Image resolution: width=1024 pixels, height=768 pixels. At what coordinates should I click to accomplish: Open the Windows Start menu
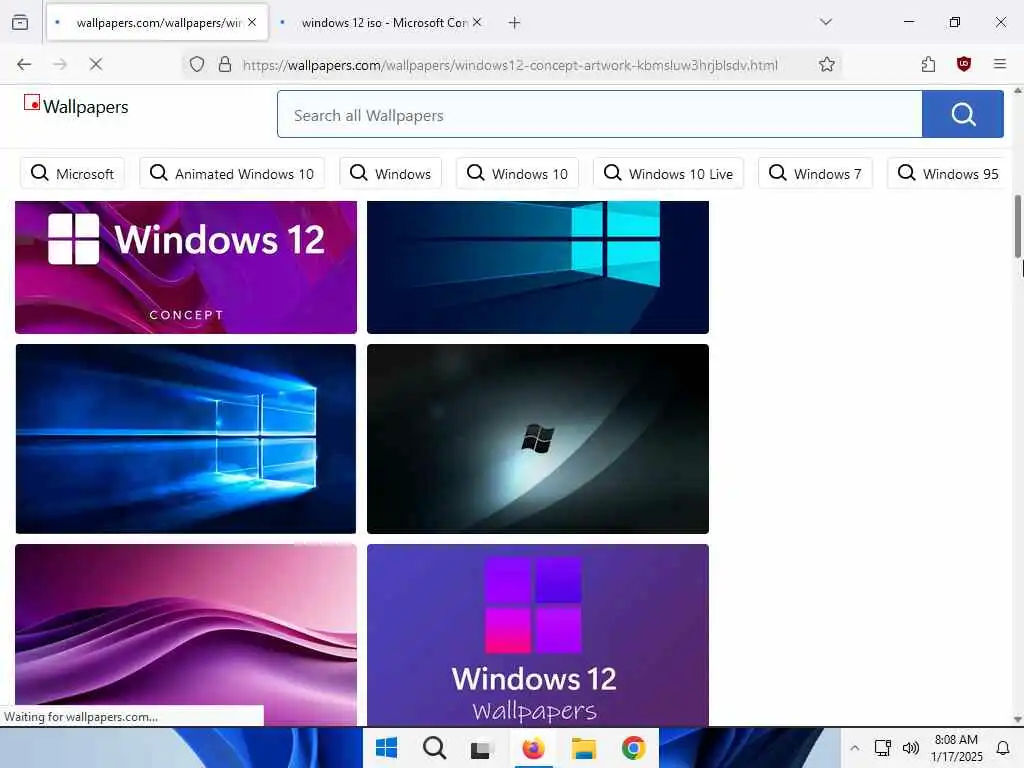[387, 748]
